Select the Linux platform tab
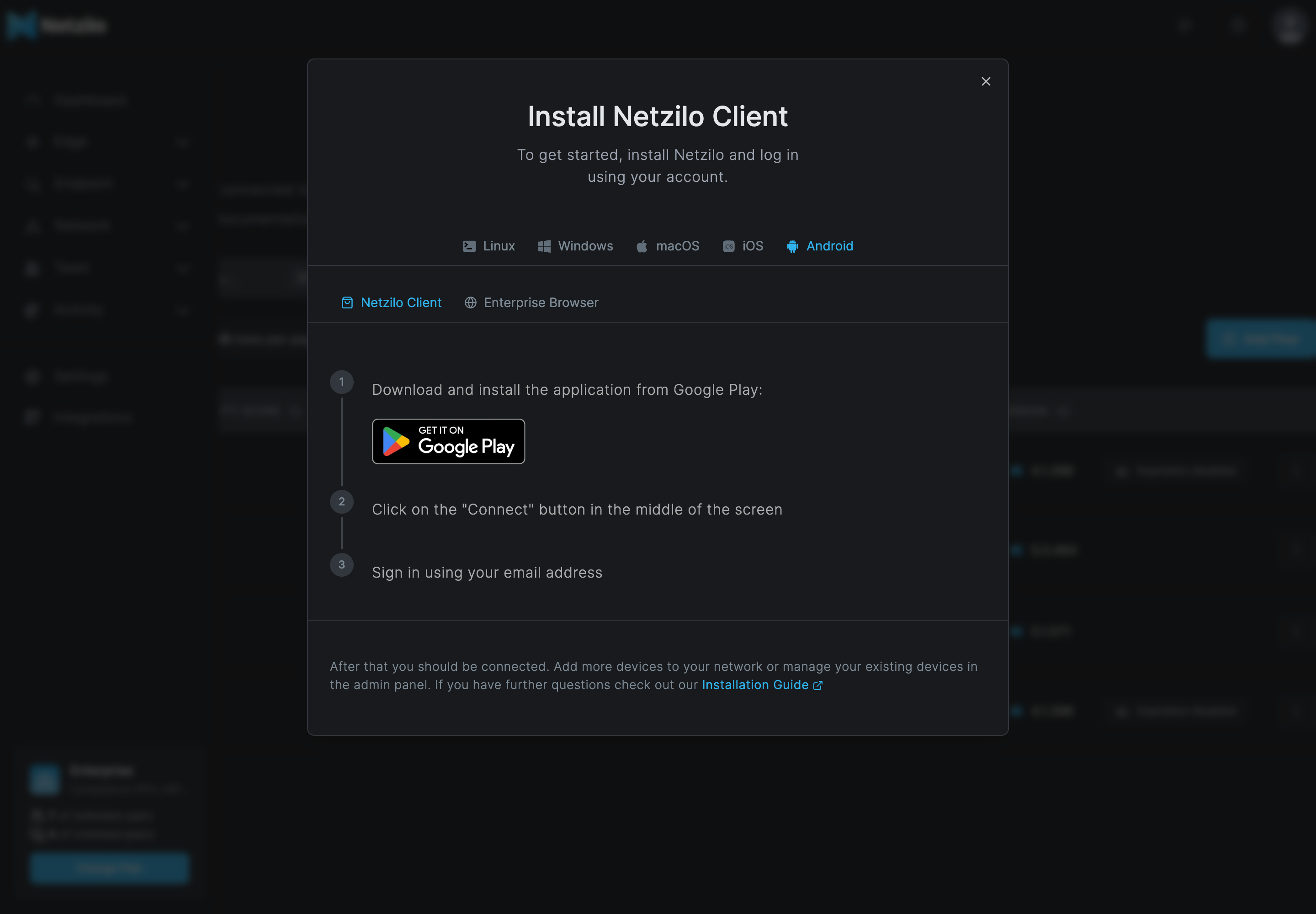 coord(488,246)
